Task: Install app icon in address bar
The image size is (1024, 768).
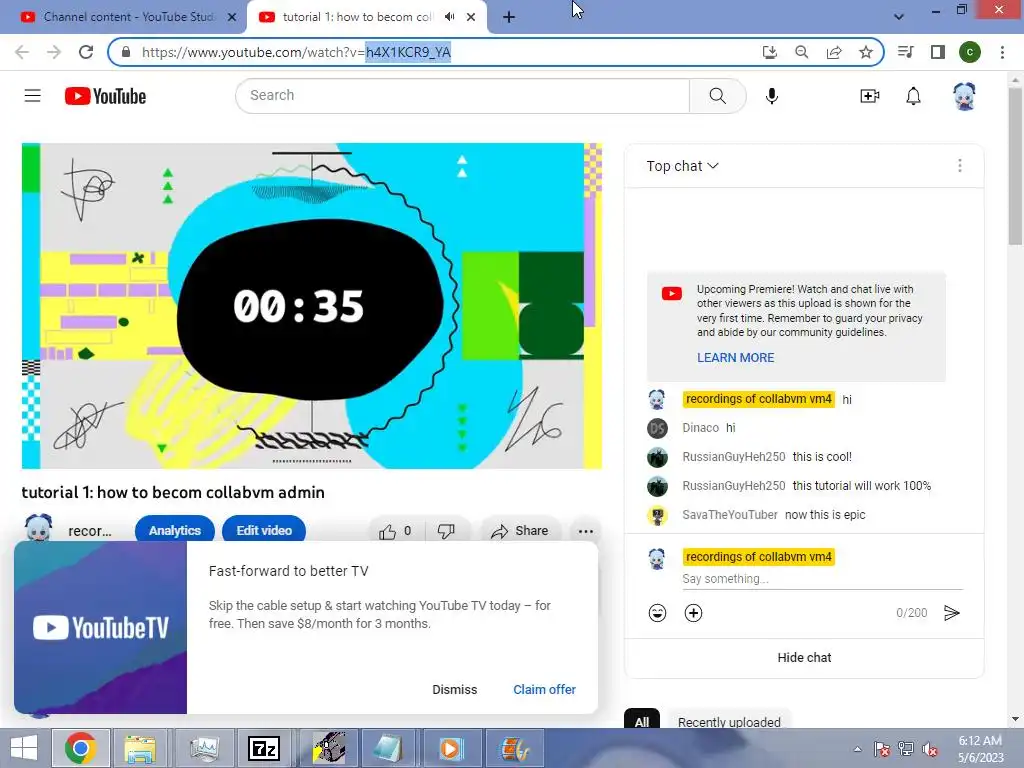Action: (770, 52)
